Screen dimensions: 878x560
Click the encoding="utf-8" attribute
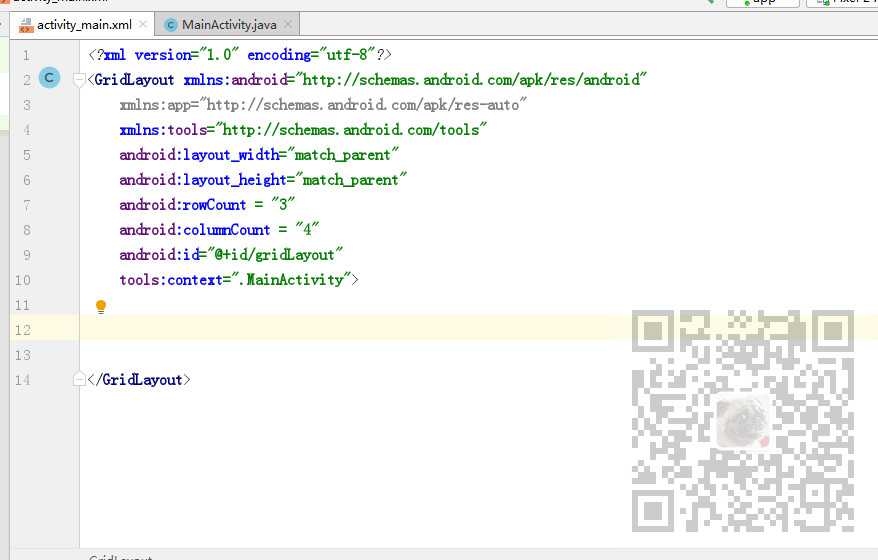pos(311,55)
